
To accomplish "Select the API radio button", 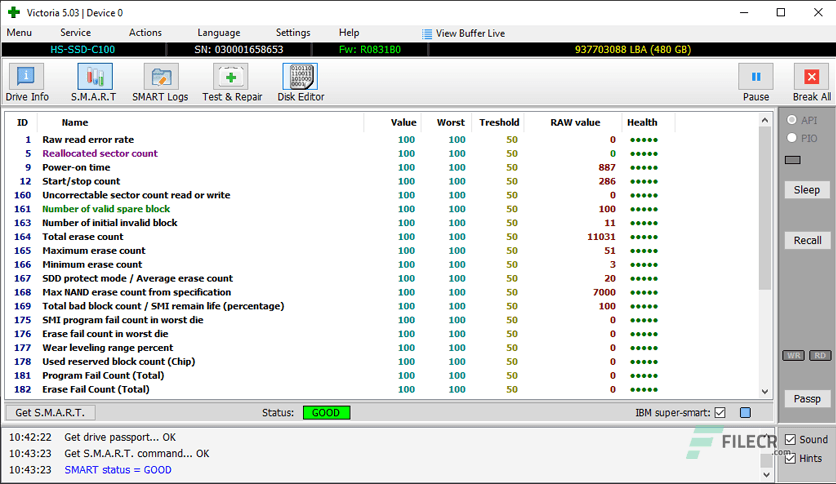I will pos(792,120).
